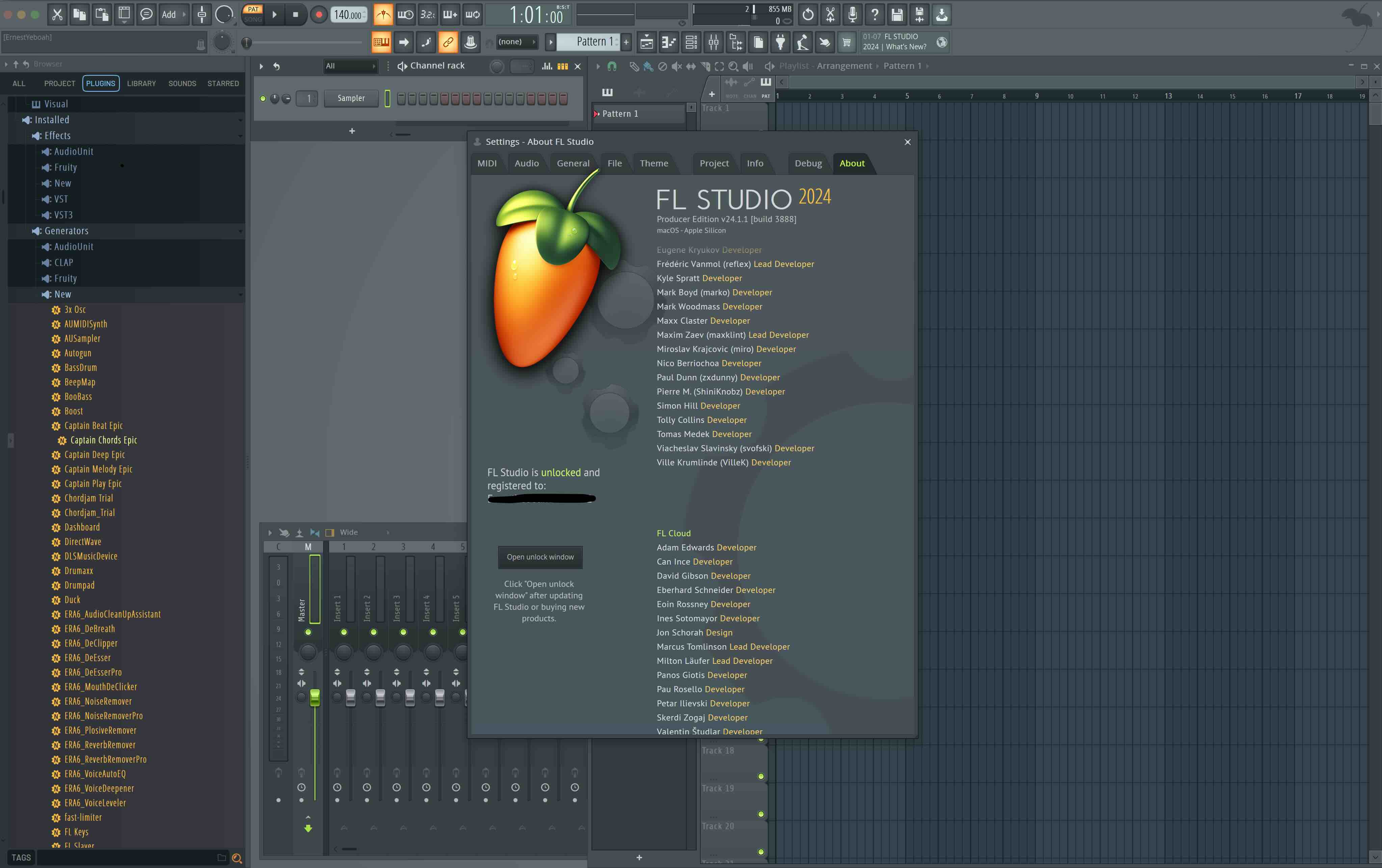Open the Add menu dropdown in toolbar
The width and height of the screenshot is (1382, 868).
coord(173,14)
